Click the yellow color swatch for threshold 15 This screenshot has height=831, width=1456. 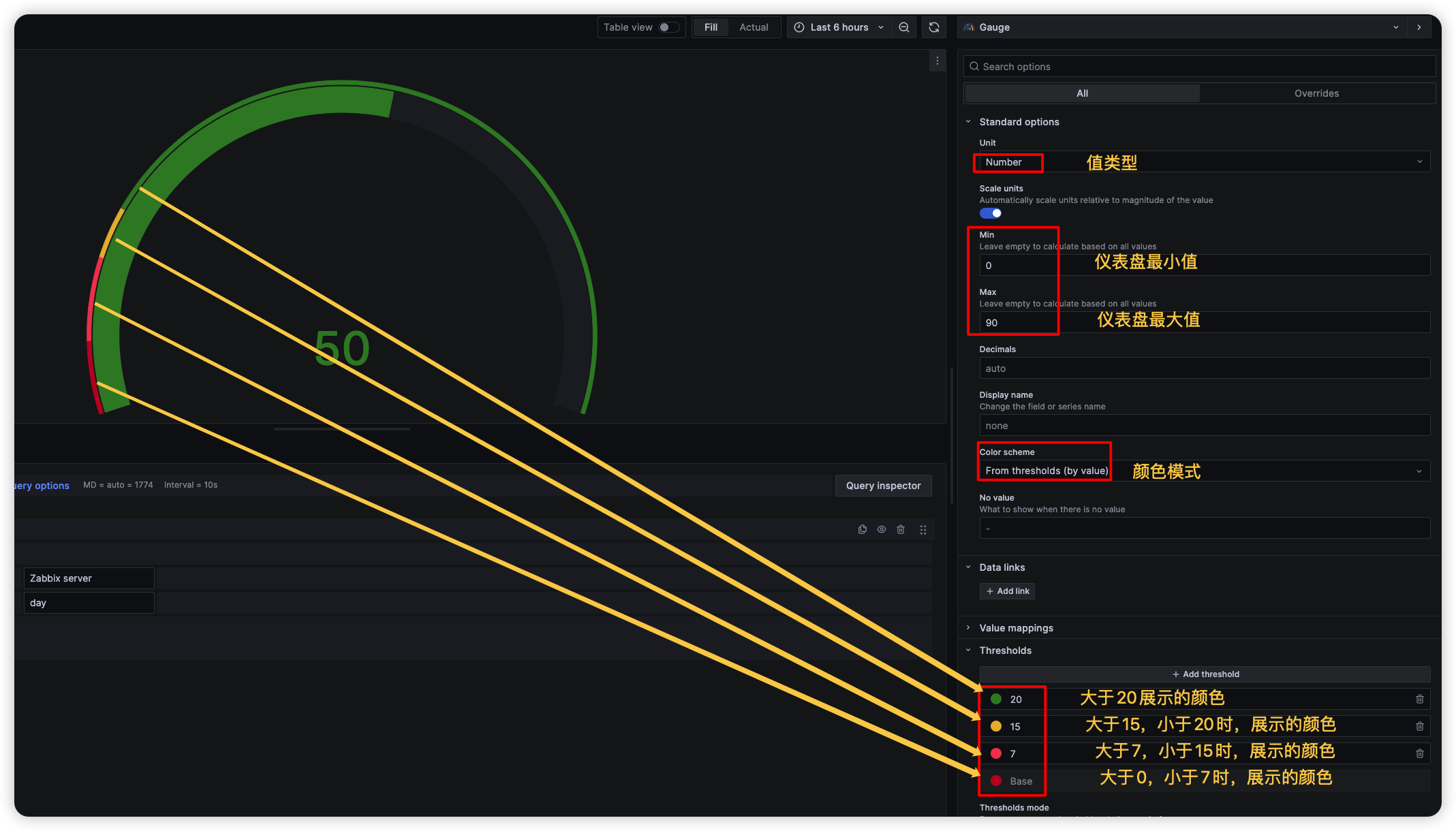[x=996, y=726]
